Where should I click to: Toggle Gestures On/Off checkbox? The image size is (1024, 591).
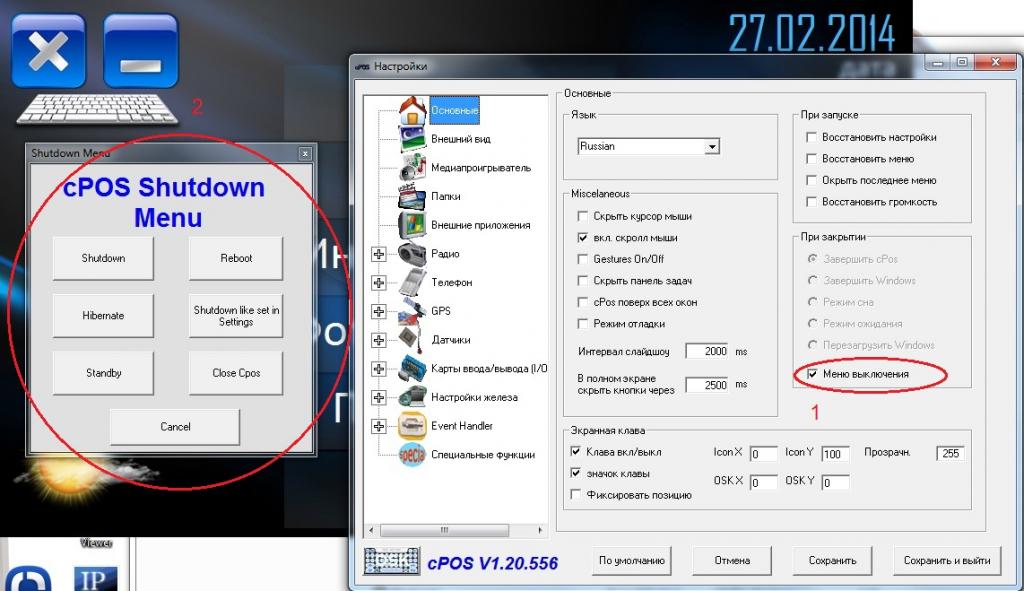coord(583,259)
